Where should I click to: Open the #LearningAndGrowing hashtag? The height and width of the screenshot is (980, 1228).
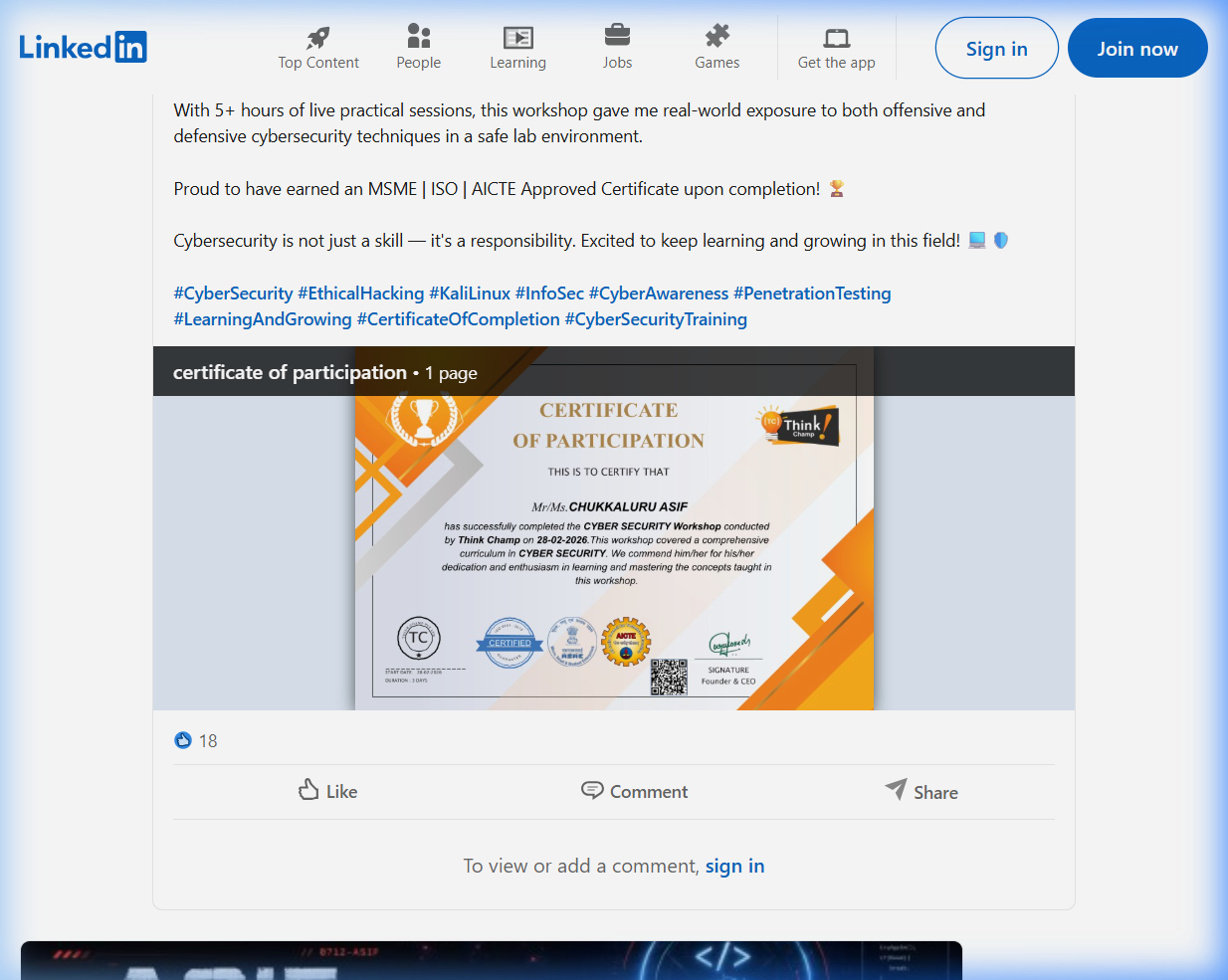point(263,319)
